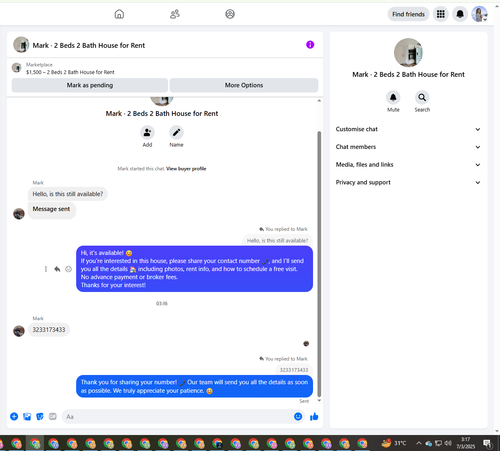The image size is (500, 451).
Task: Click More Options button
Action: point(244,85)
